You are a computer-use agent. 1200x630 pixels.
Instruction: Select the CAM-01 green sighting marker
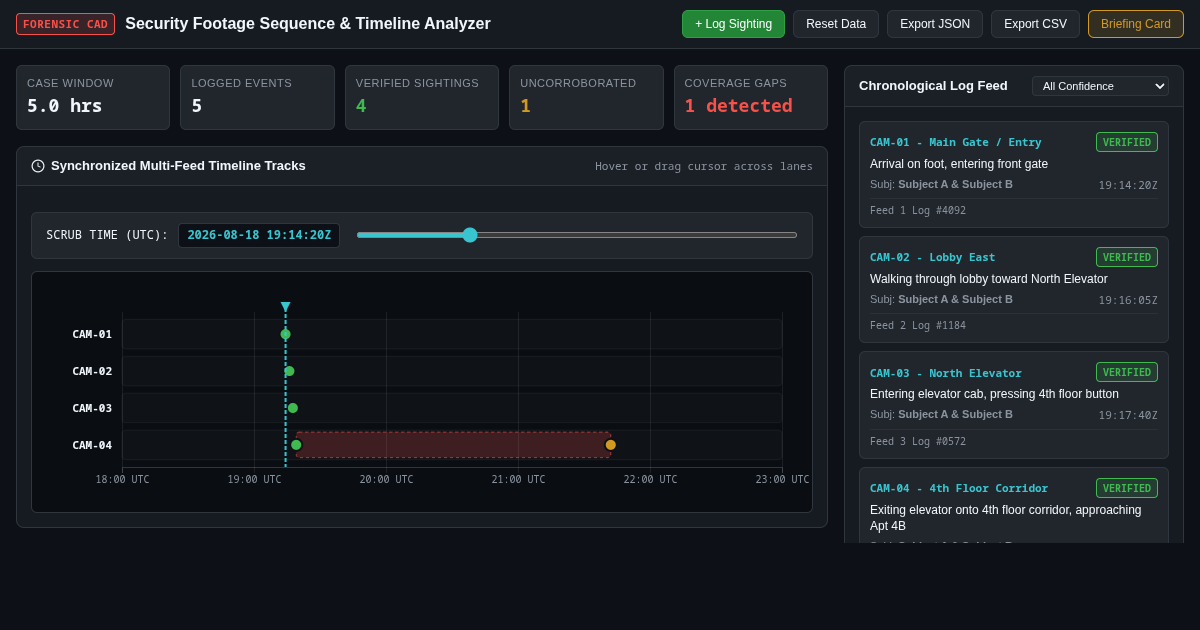[x=285, y=334]
